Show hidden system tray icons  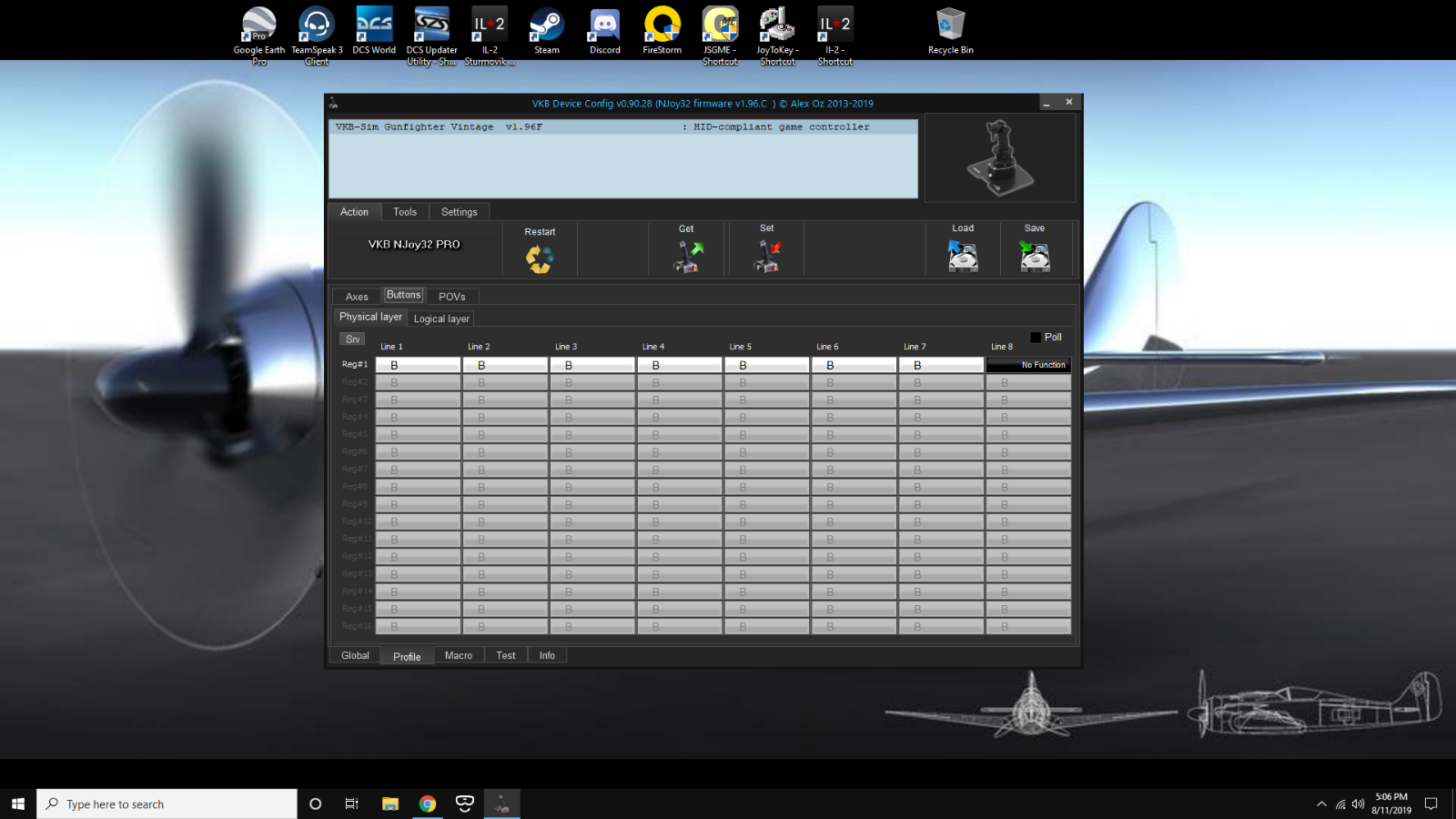(1321, 804)
